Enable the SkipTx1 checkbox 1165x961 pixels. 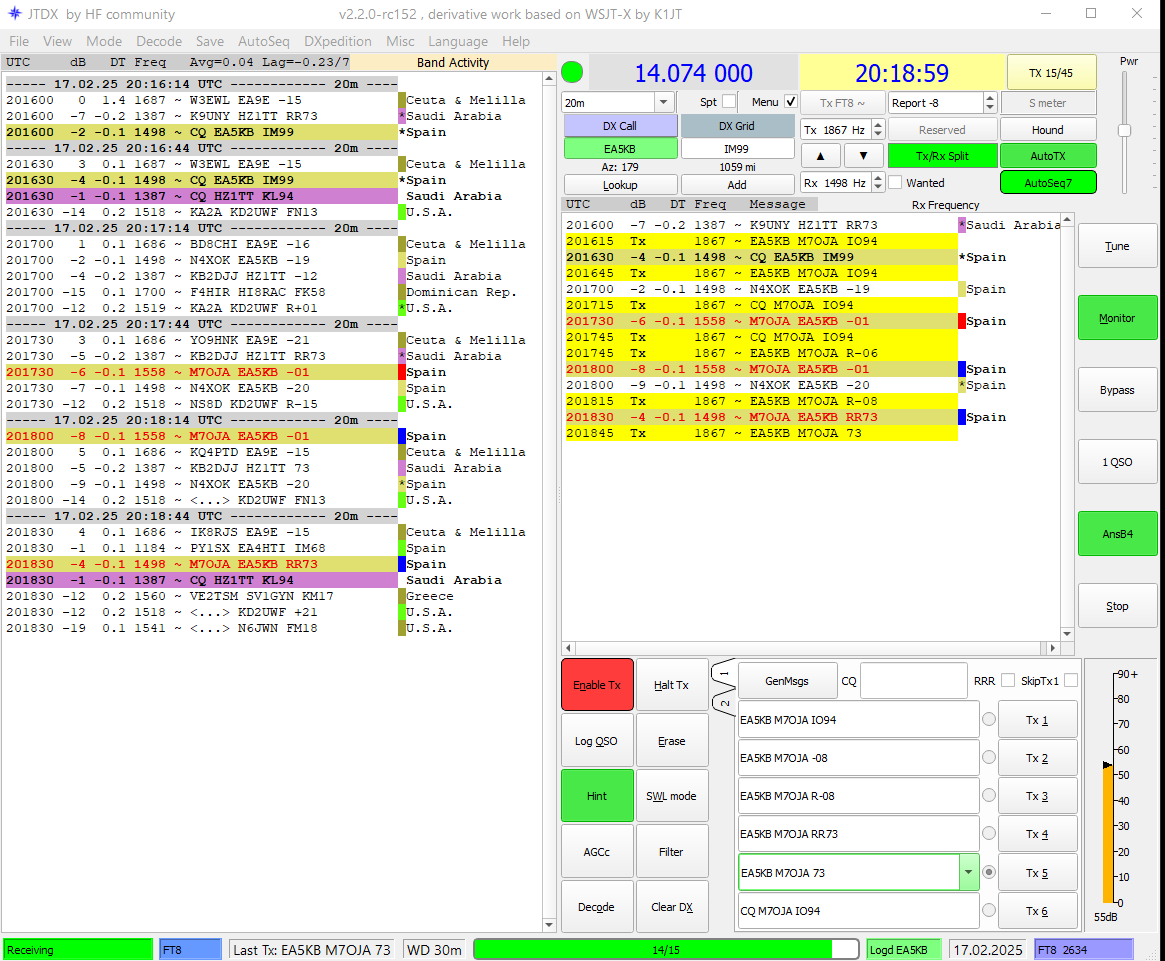(1071, 679)
